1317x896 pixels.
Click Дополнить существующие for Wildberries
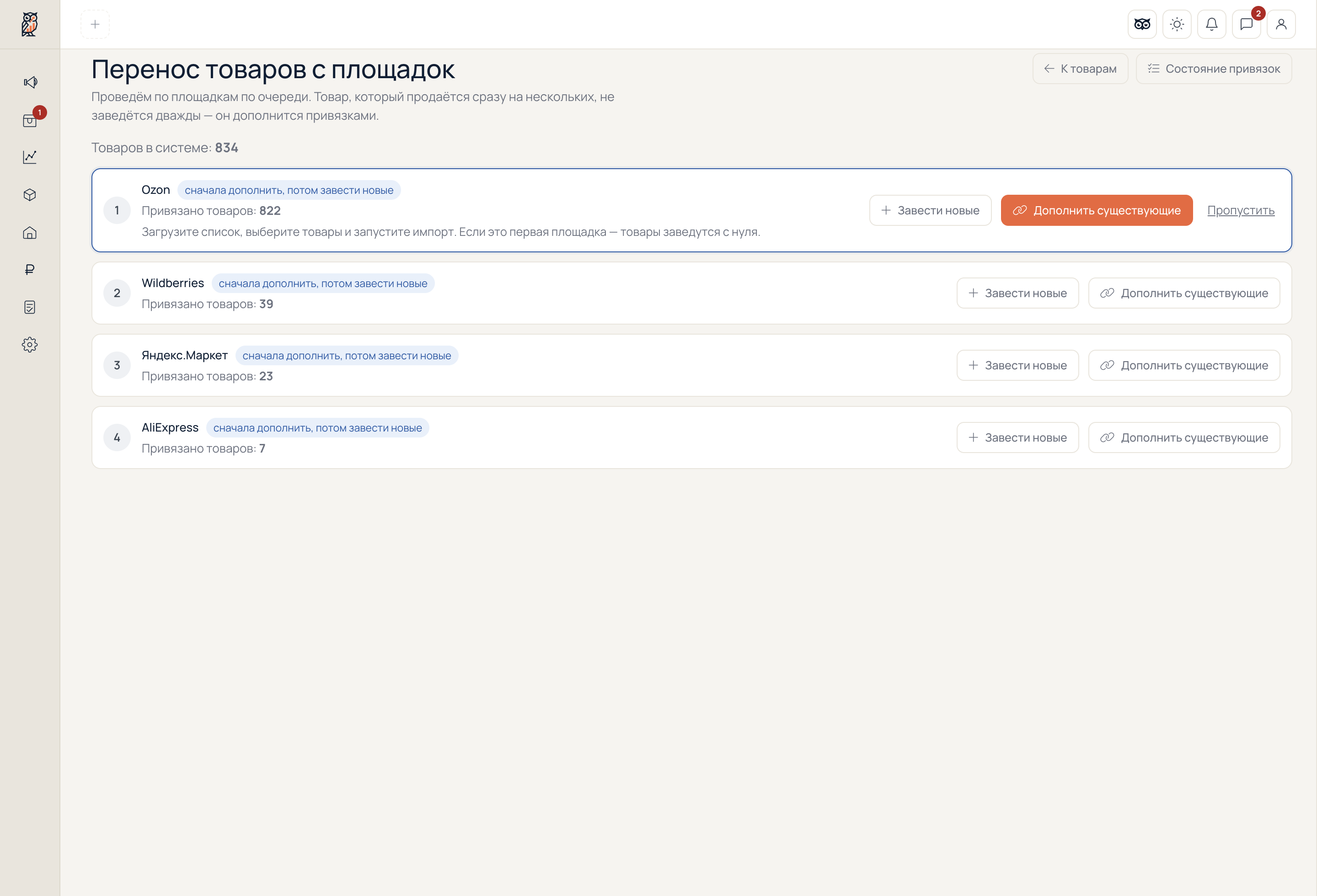(1184, 293)
